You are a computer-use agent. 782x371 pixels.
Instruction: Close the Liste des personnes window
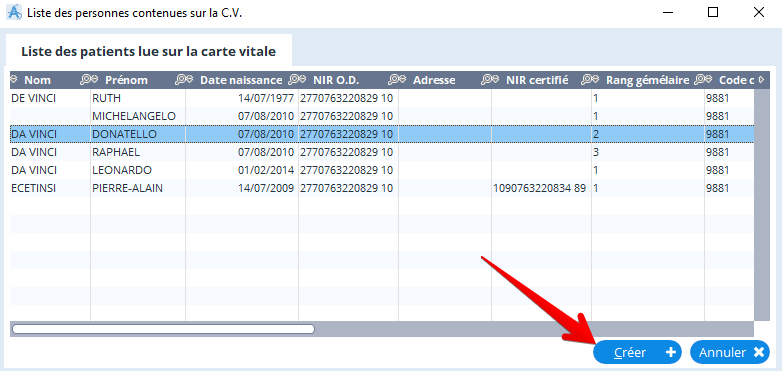tap(759, 12)
